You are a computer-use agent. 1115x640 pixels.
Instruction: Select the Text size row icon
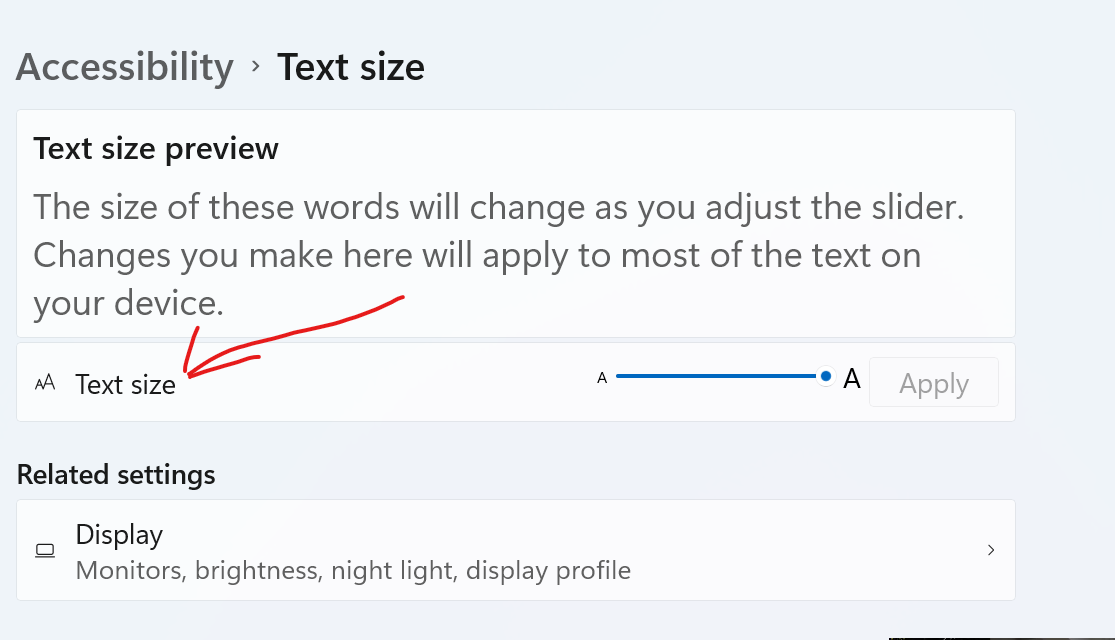(x=45, y=382)
